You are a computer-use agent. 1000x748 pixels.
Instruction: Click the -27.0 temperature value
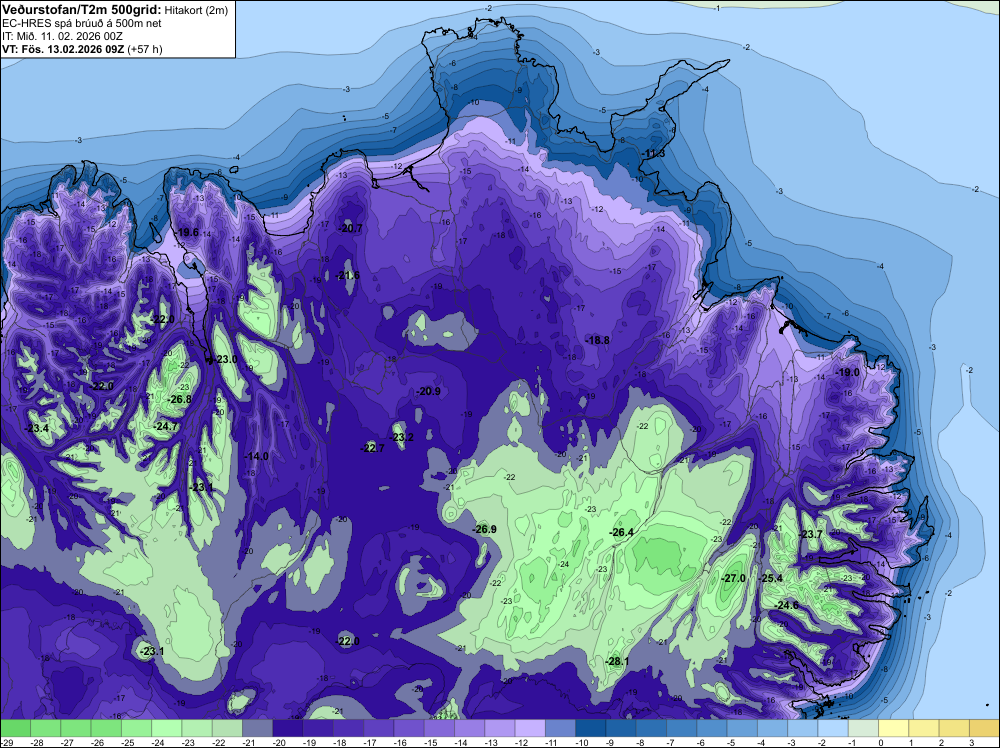coord(733,578)
